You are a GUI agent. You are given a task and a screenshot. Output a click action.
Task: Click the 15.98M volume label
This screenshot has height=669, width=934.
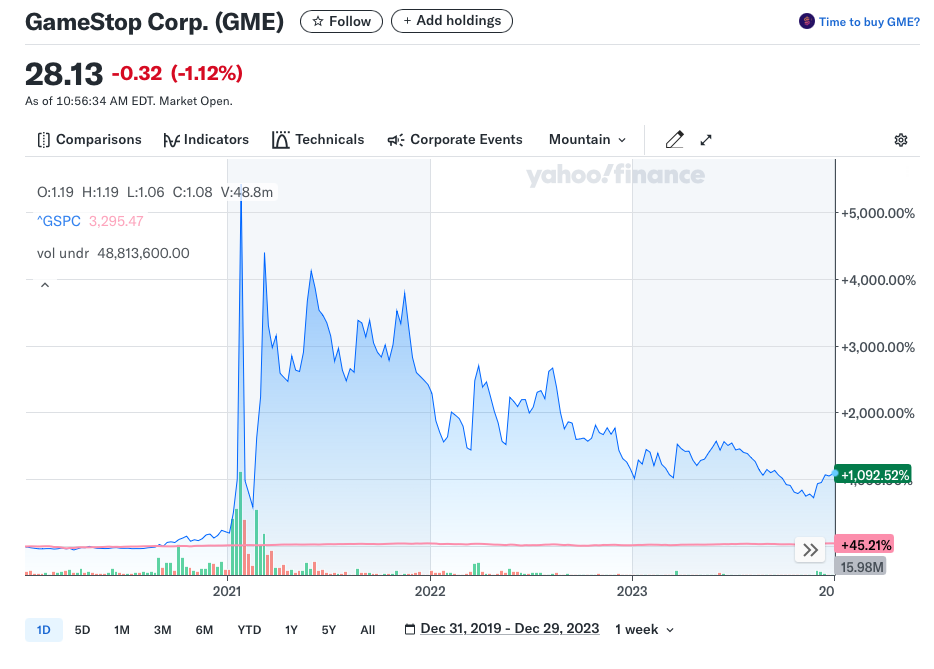(x=861, y=567)
